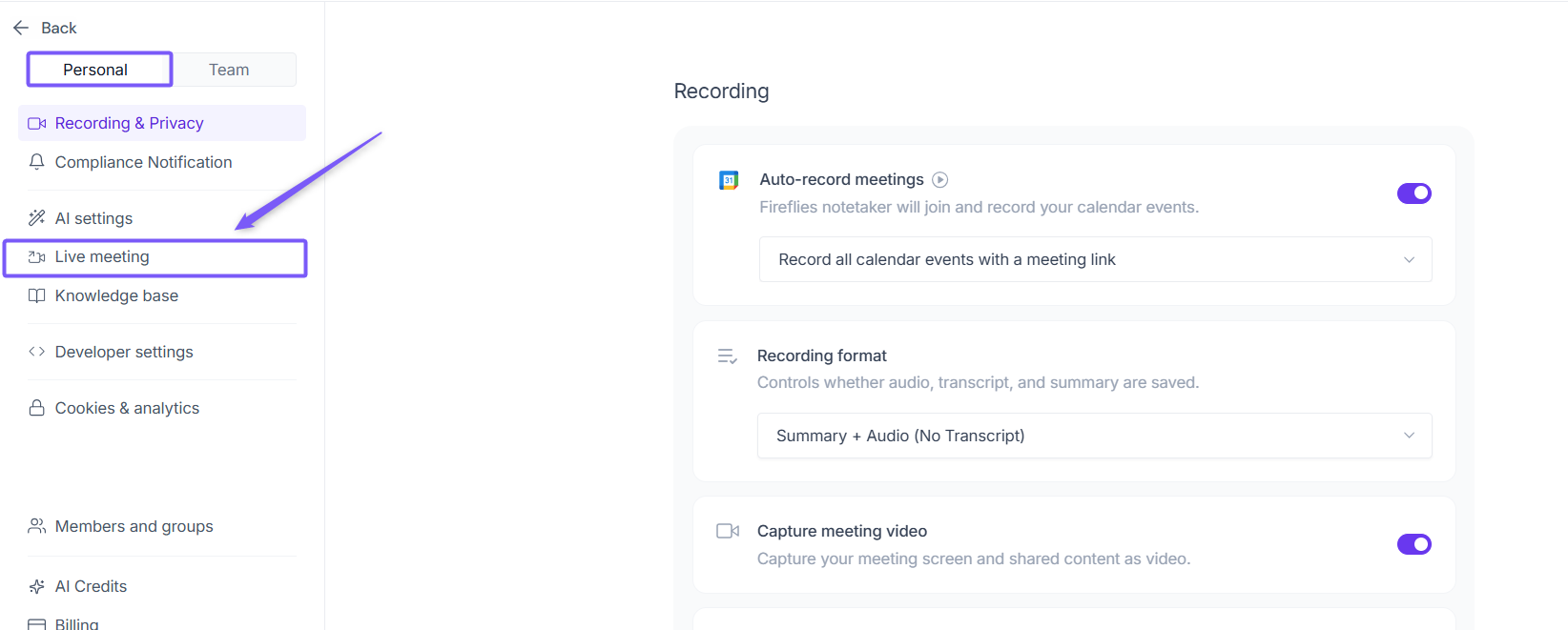
Task: Click the Knowledge base book icon
Action: (x=37, y=296)
